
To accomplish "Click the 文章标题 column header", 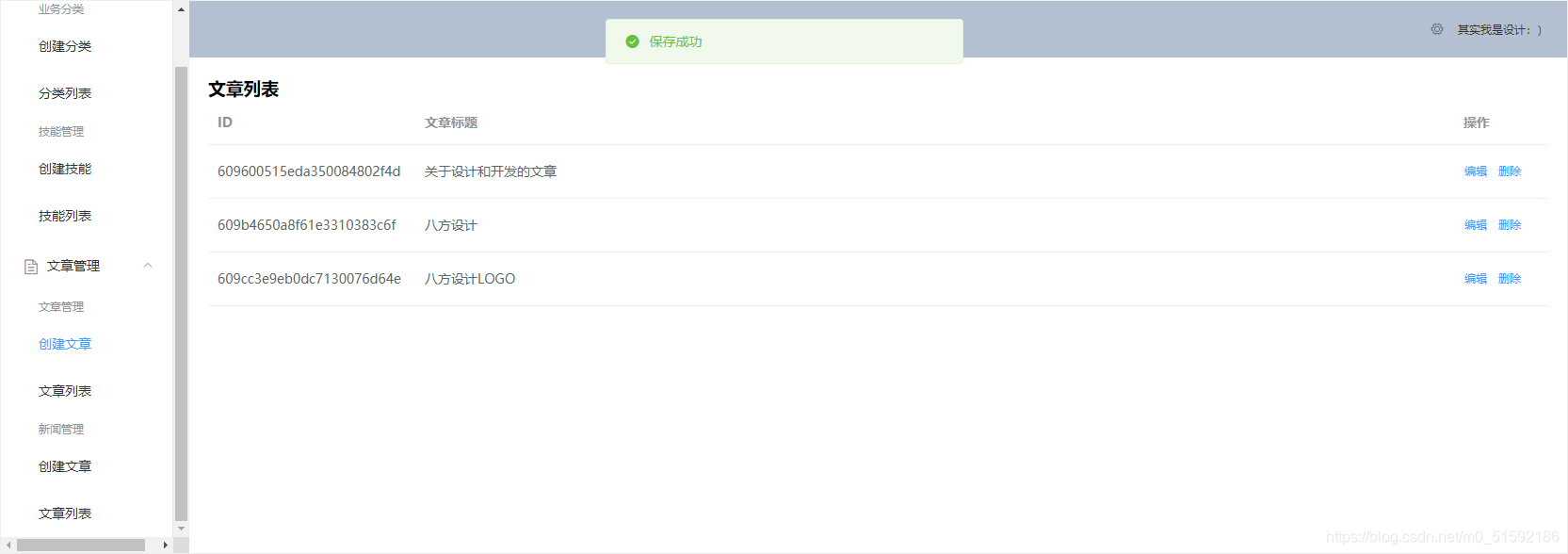I will pos(451,122).
